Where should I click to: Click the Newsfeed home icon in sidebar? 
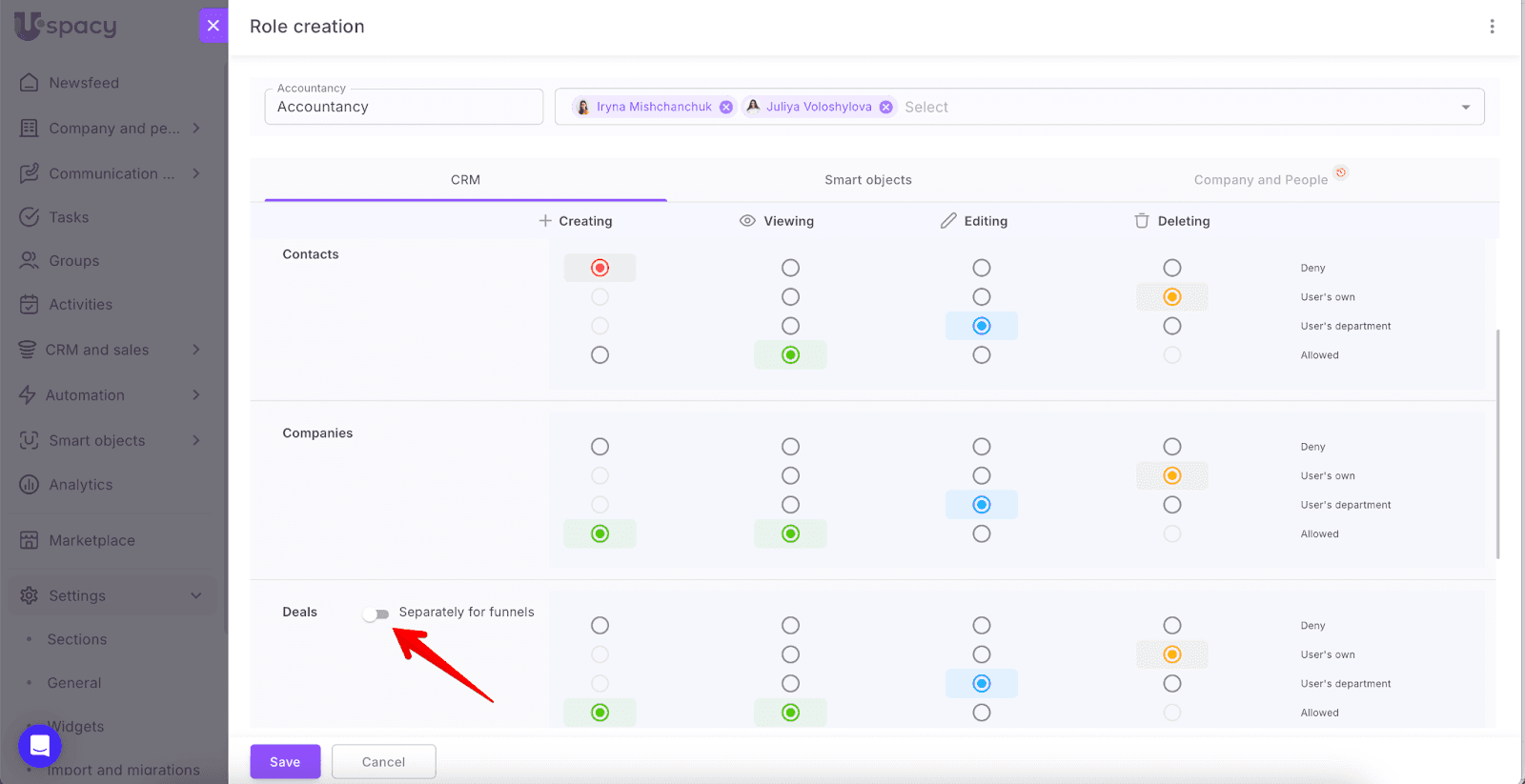30,83
